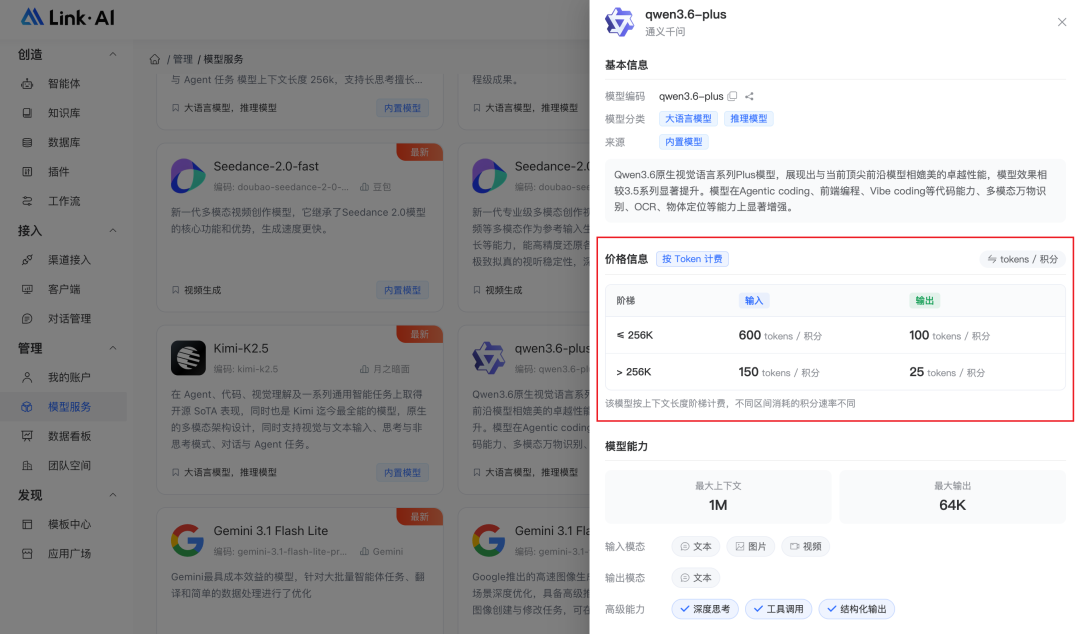The image size is (1080, 634).
Task: Click the 管理 breadcrumb link
Action: point(183,59)
